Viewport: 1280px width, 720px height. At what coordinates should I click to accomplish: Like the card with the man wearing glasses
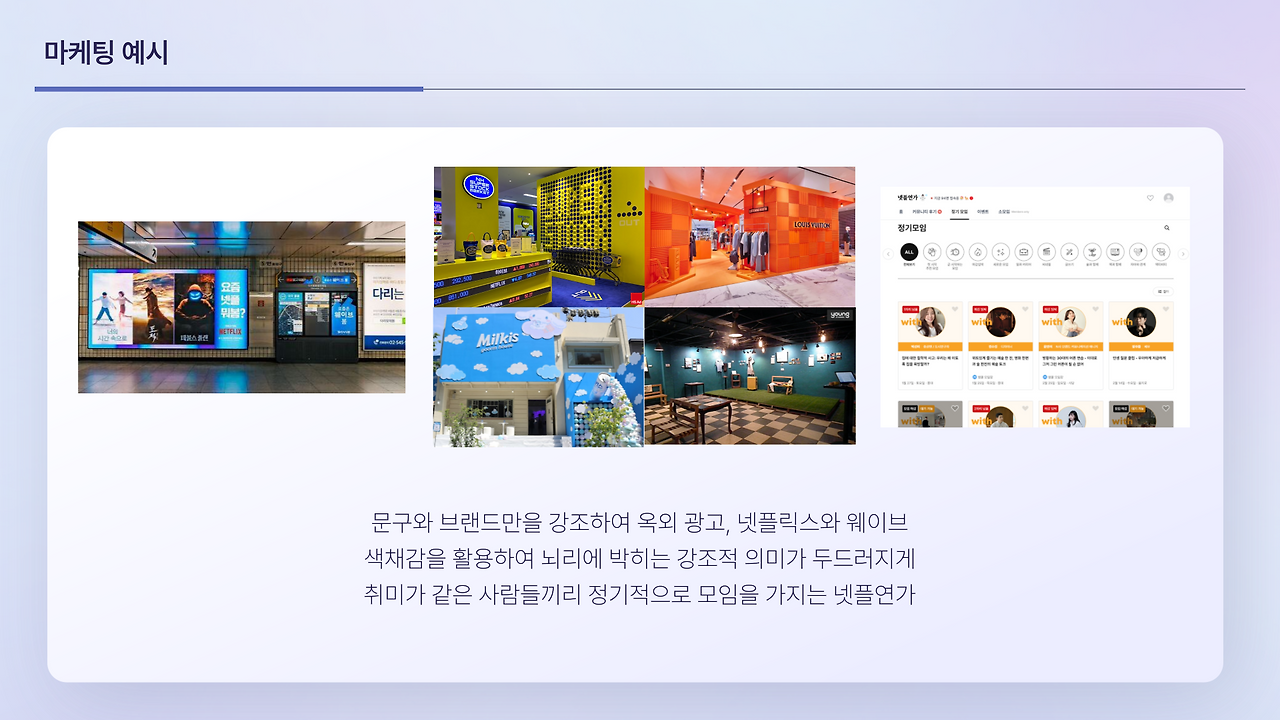1166,309
